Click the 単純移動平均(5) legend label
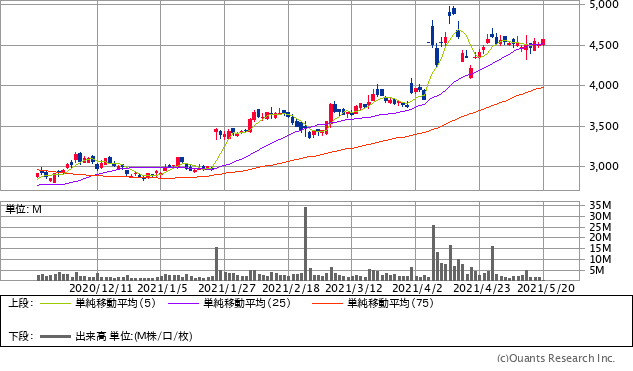This screenshot has height=371, width=633. tap(115, 303)
